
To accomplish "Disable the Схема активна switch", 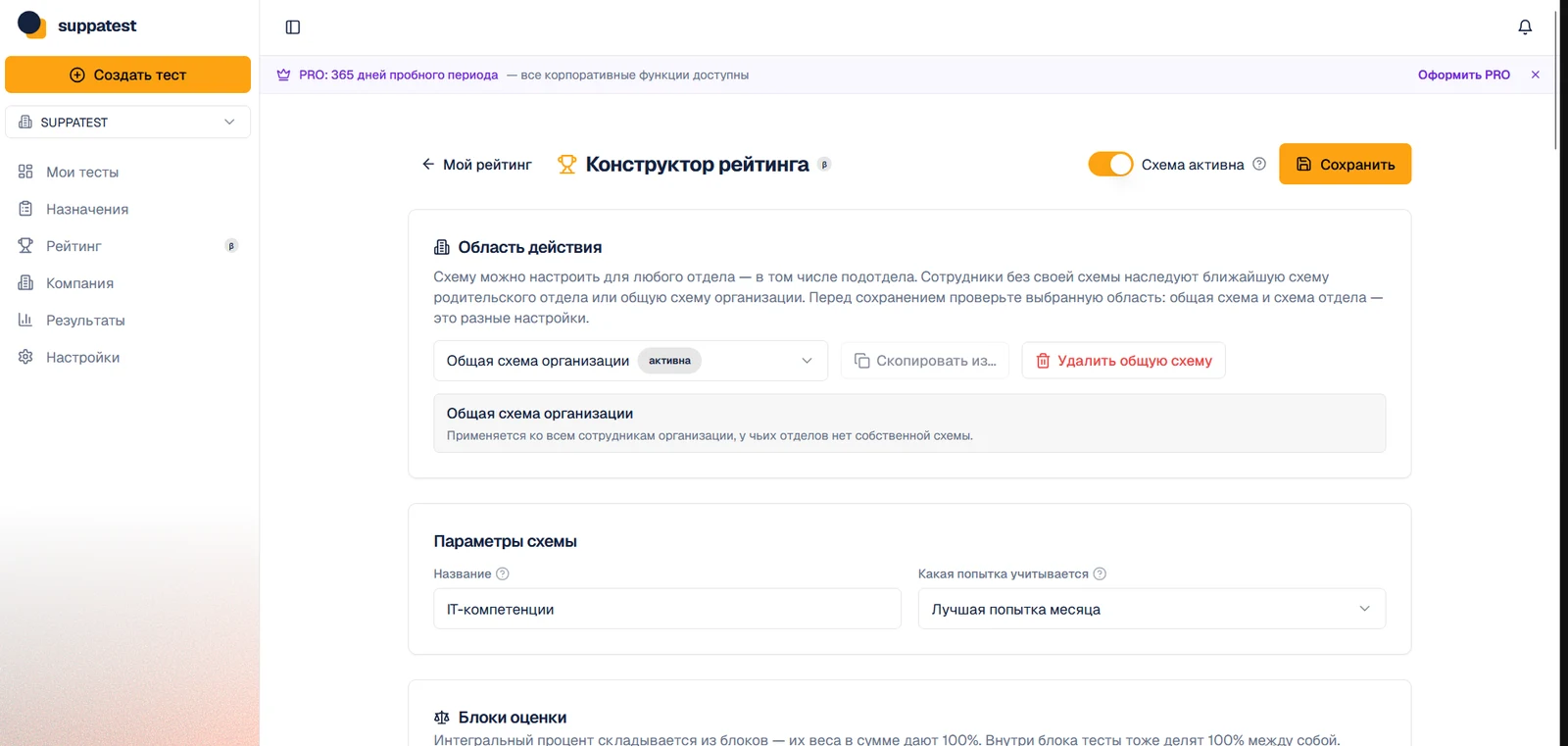I will click(1110, 164).
